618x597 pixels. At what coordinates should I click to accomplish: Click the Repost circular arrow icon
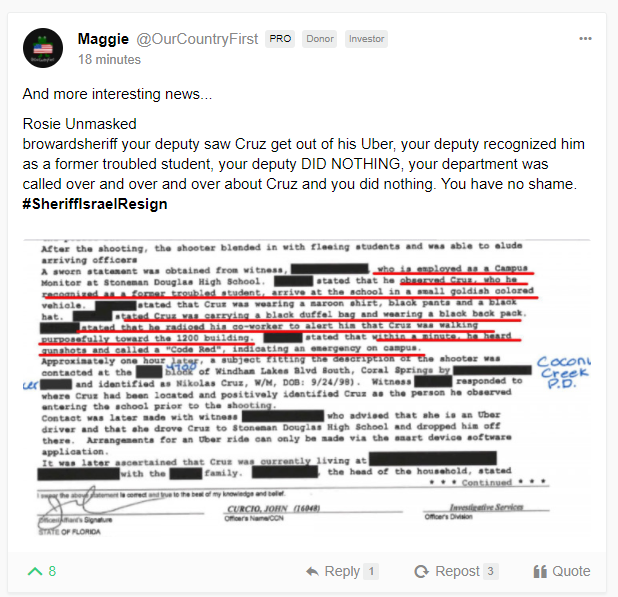click(422, 571)
